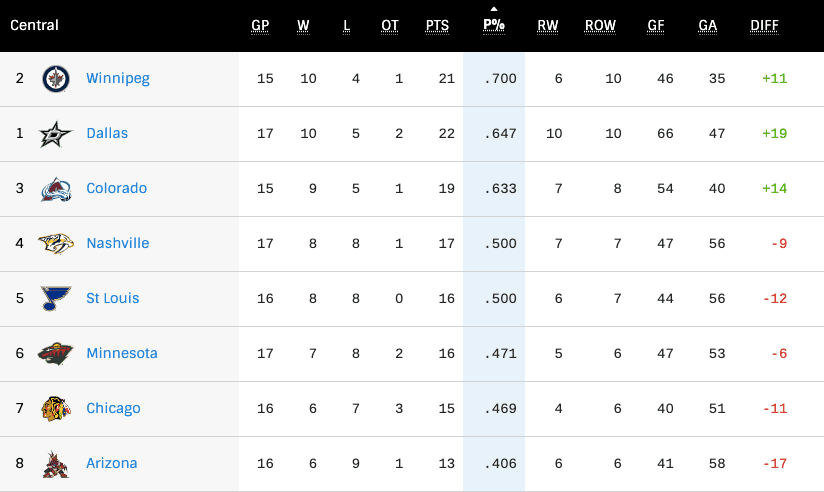Sort table by PTS column header
The width and height of the screenshot is (824, 492).
[x=437, y=26]
